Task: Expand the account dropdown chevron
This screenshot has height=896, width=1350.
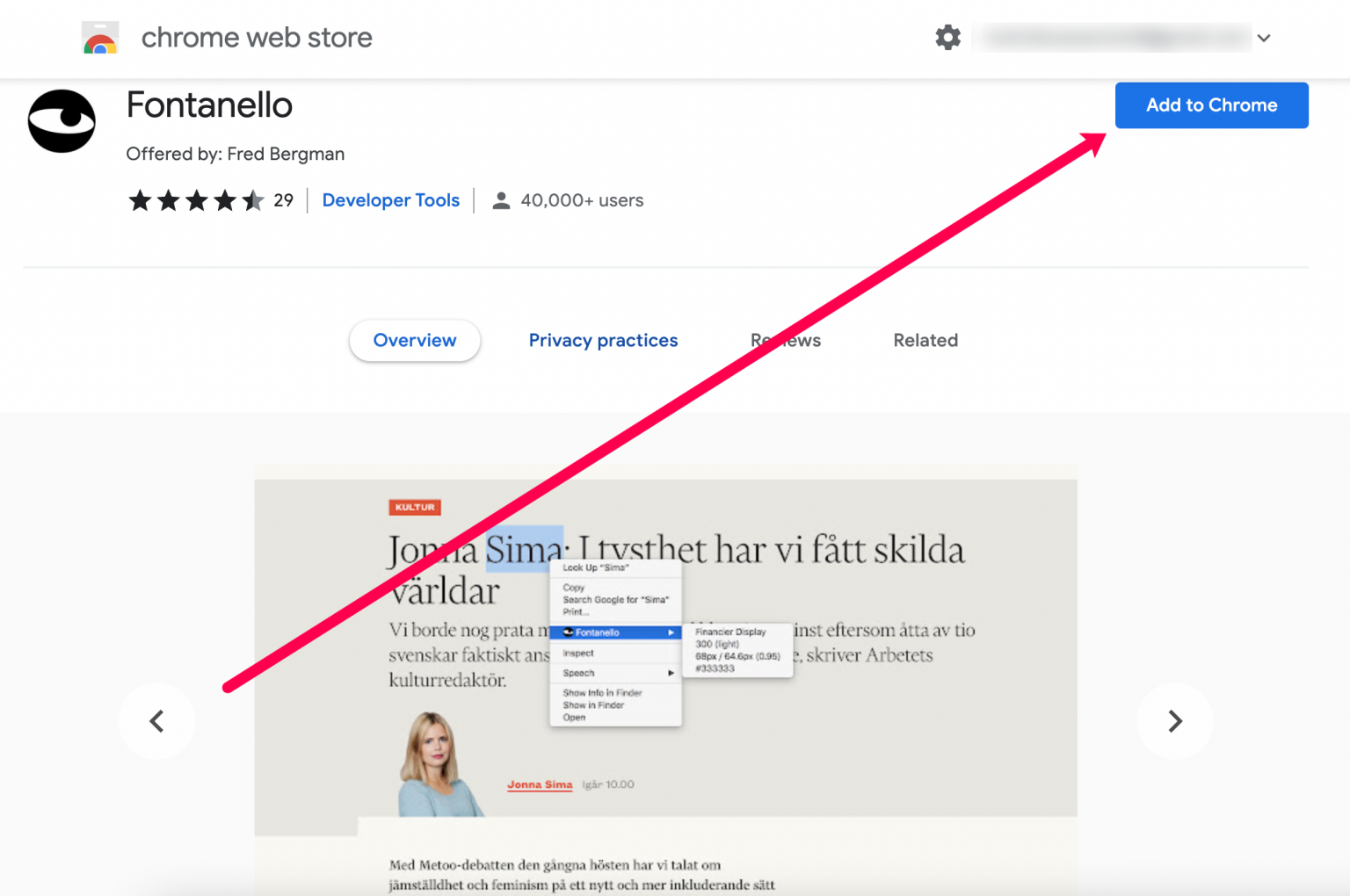Action: click(1264, 38)
